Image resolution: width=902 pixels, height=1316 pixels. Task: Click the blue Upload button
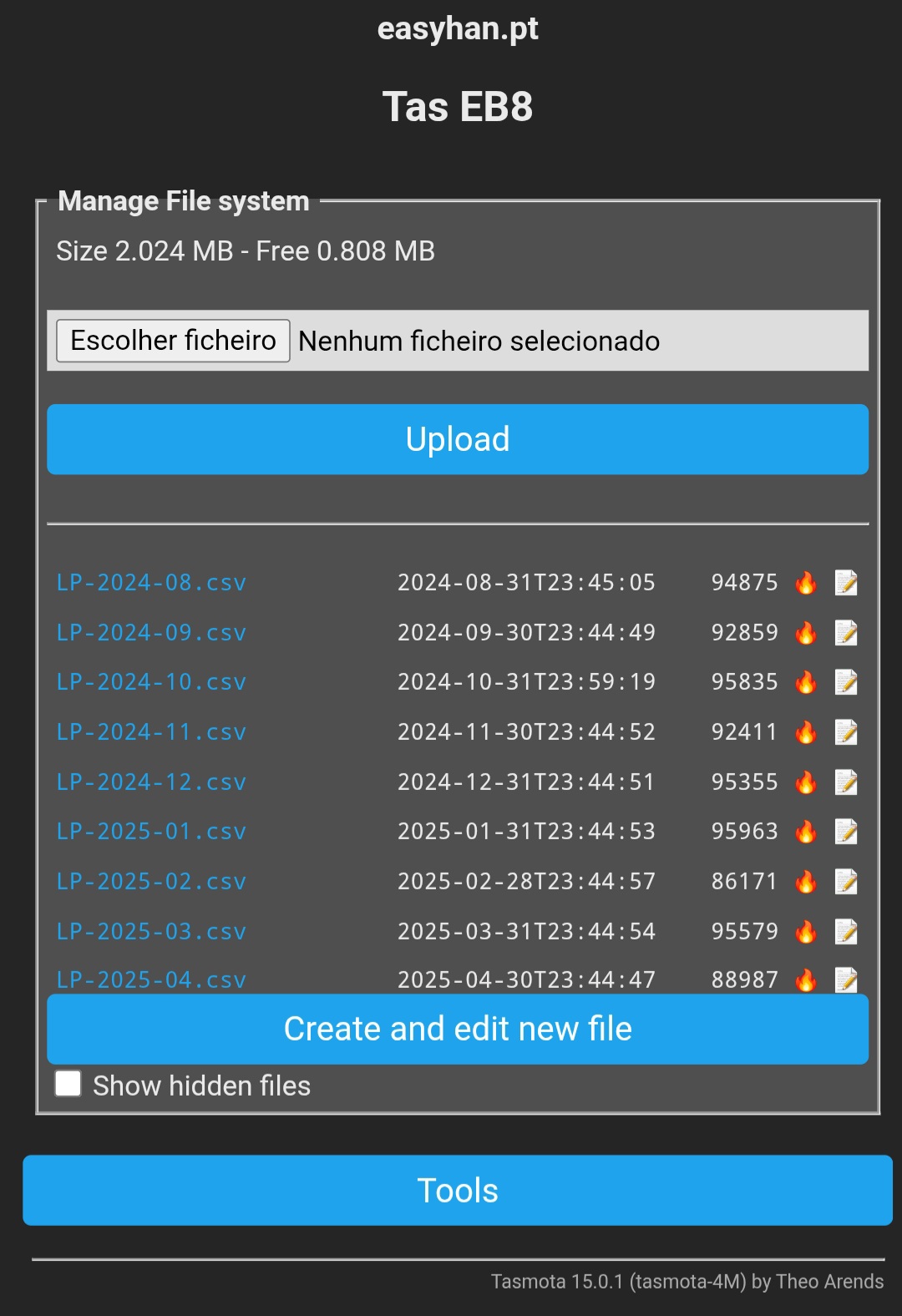(x=458, y=439)
